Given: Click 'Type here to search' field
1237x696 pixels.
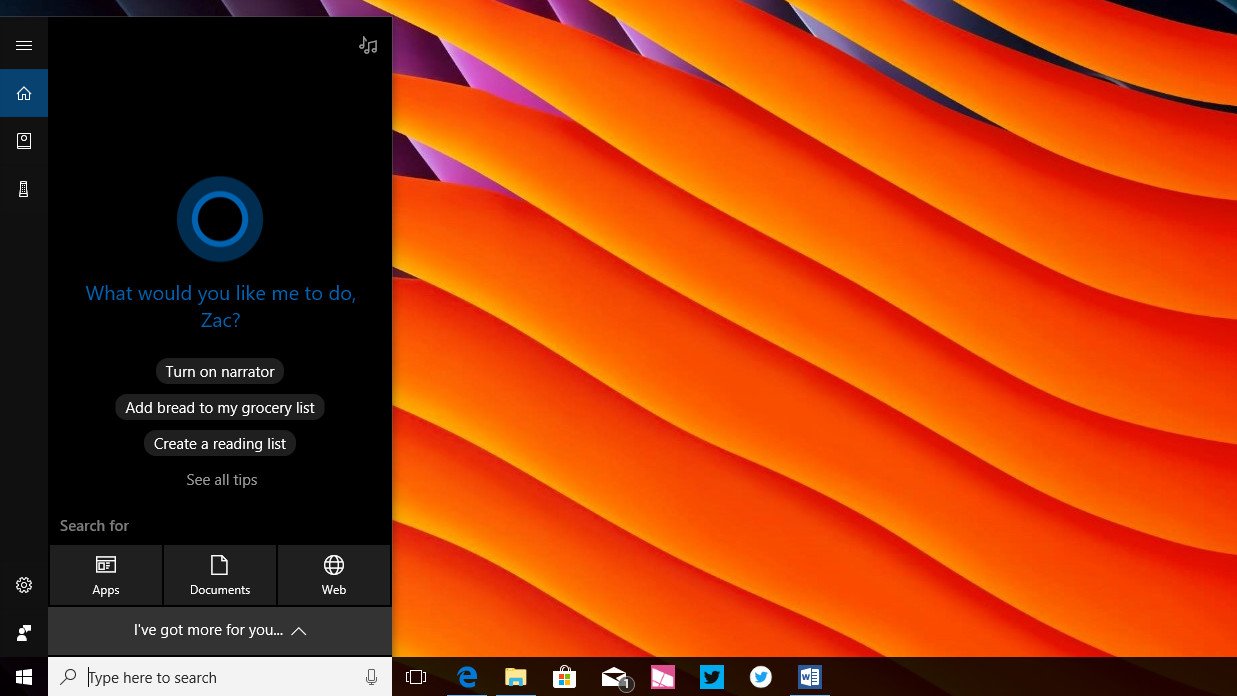Looking at the screenshot, I should click(x=220, y=677).
